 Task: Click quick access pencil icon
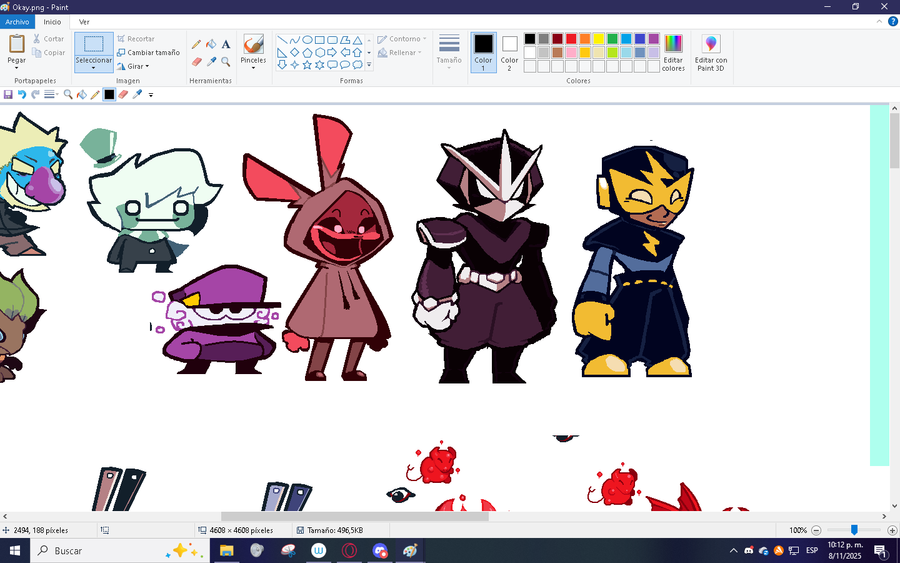95,94
